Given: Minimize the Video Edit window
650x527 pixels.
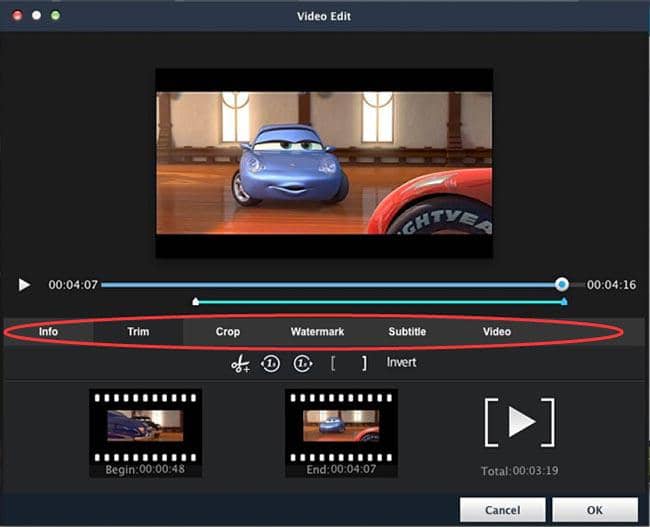Looking at the screenshot, I should click(x=36, y=15).
